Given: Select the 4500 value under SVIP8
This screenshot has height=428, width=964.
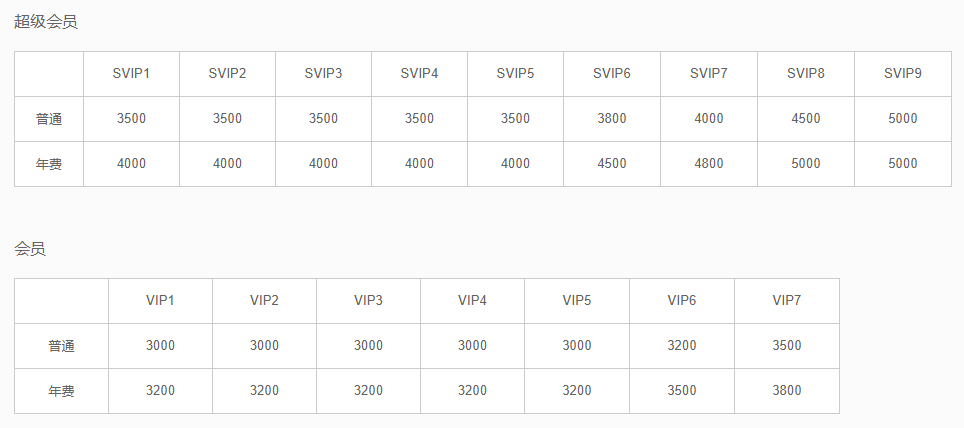Looking at the screenshot, I should pos(806,119).
